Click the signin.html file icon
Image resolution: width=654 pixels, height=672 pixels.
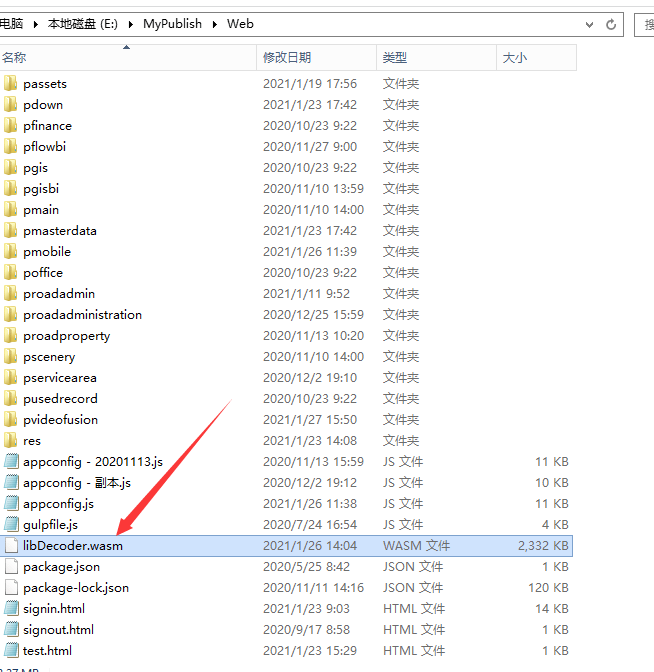(12, 609)
